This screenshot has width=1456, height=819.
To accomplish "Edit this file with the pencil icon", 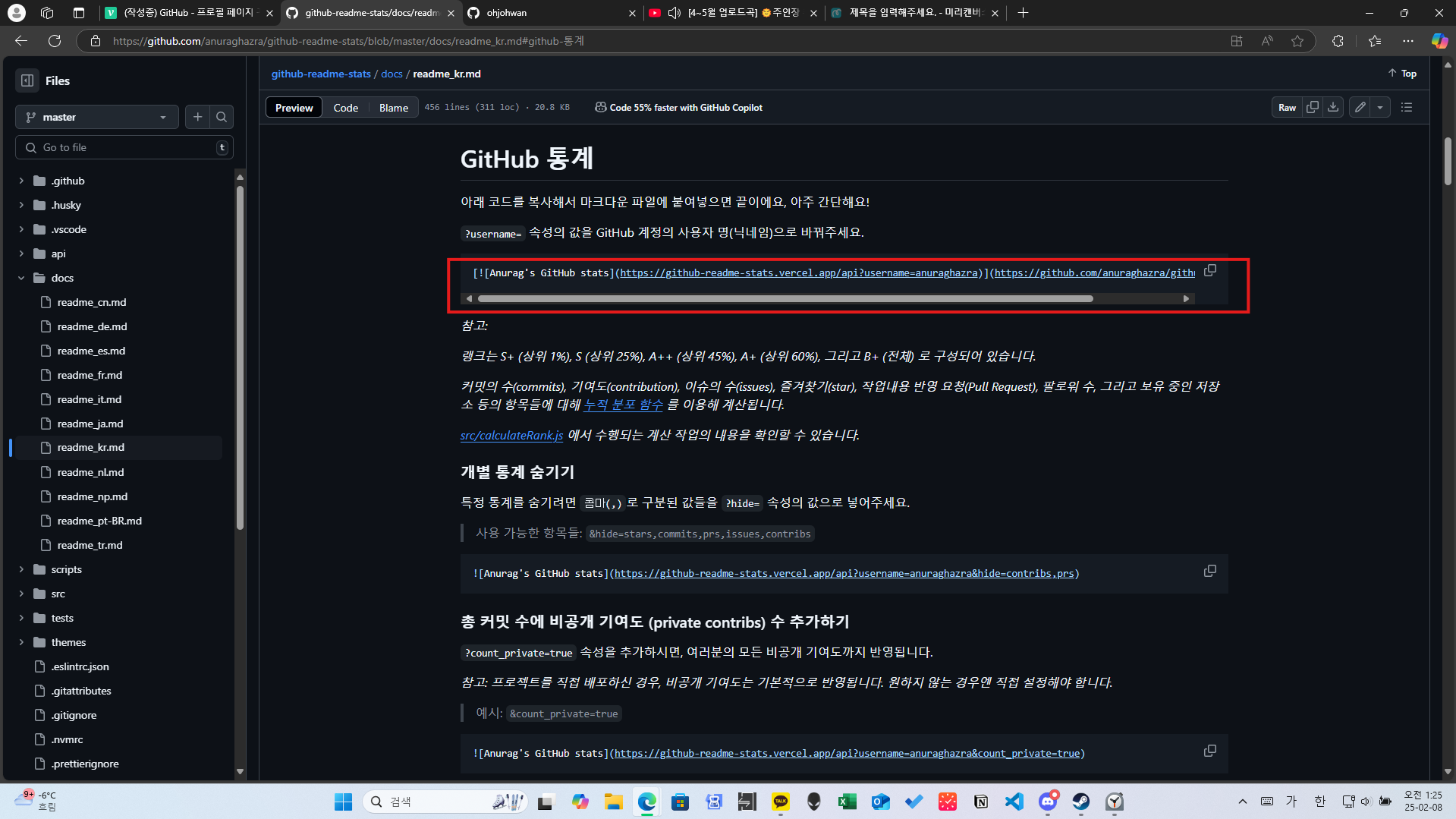I will pos(1360,107).
